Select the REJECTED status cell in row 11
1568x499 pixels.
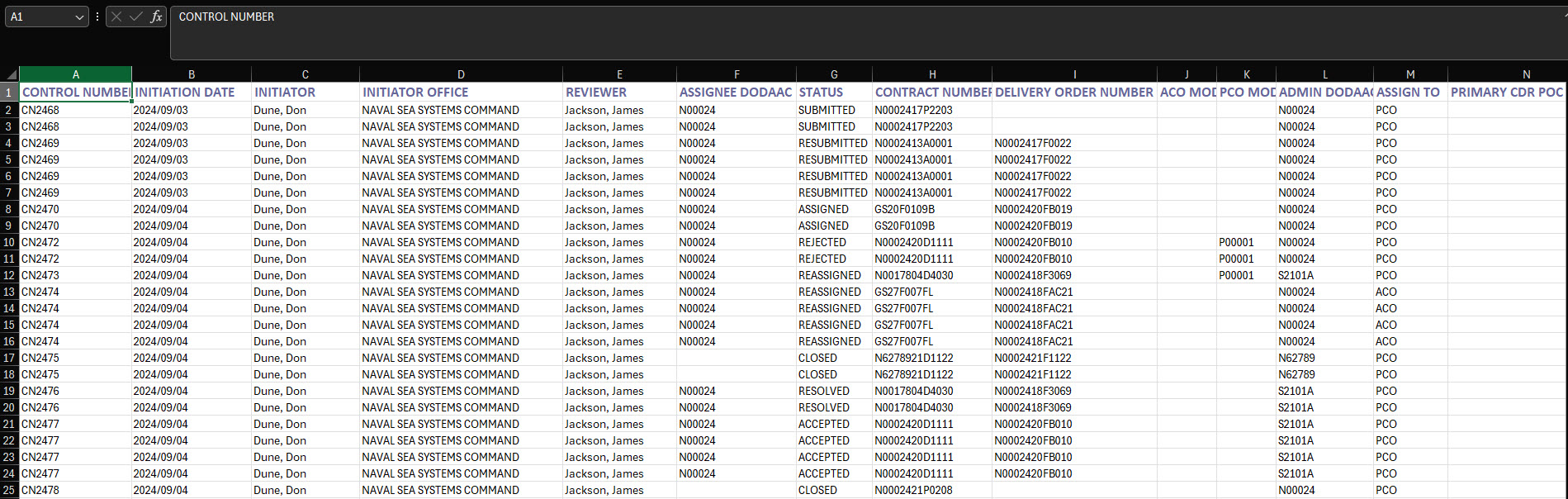[x=834, y=259]
